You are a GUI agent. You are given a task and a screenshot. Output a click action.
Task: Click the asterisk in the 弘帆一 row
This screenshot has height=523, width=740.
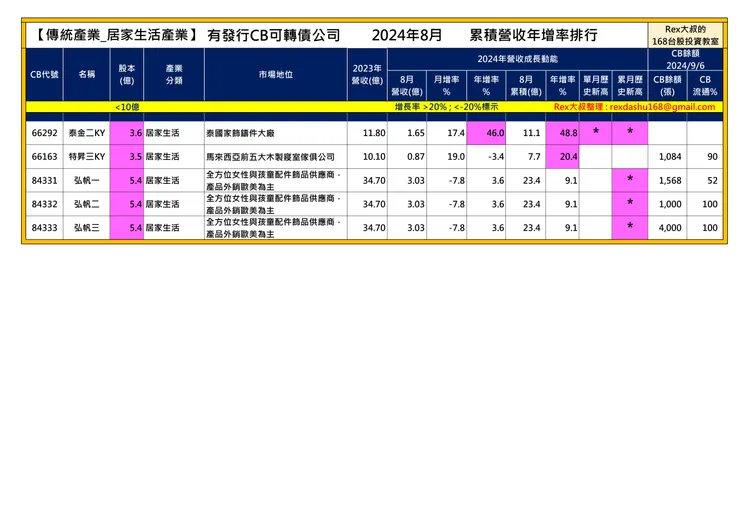(x=630, y=179)
